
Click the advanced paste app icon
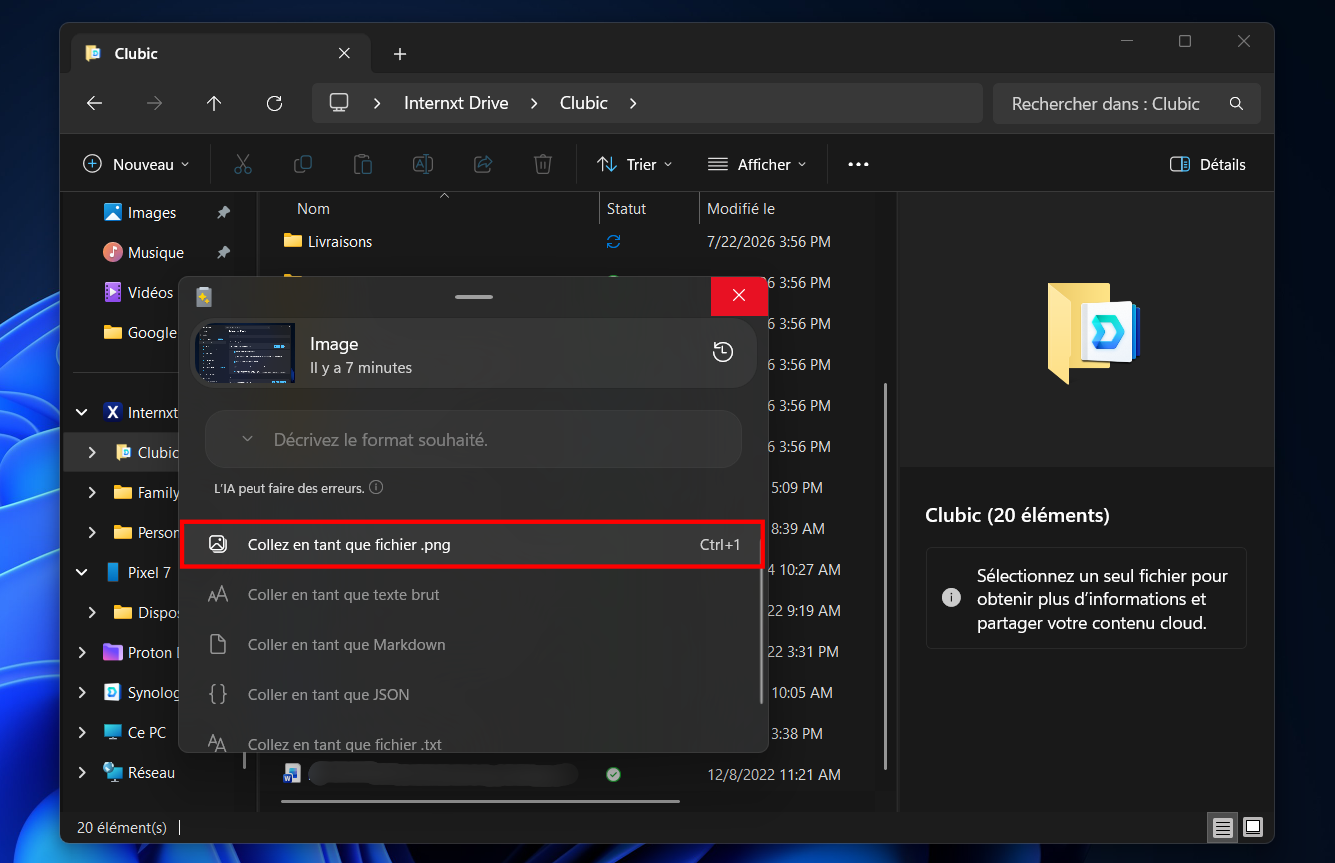(204, 296)
